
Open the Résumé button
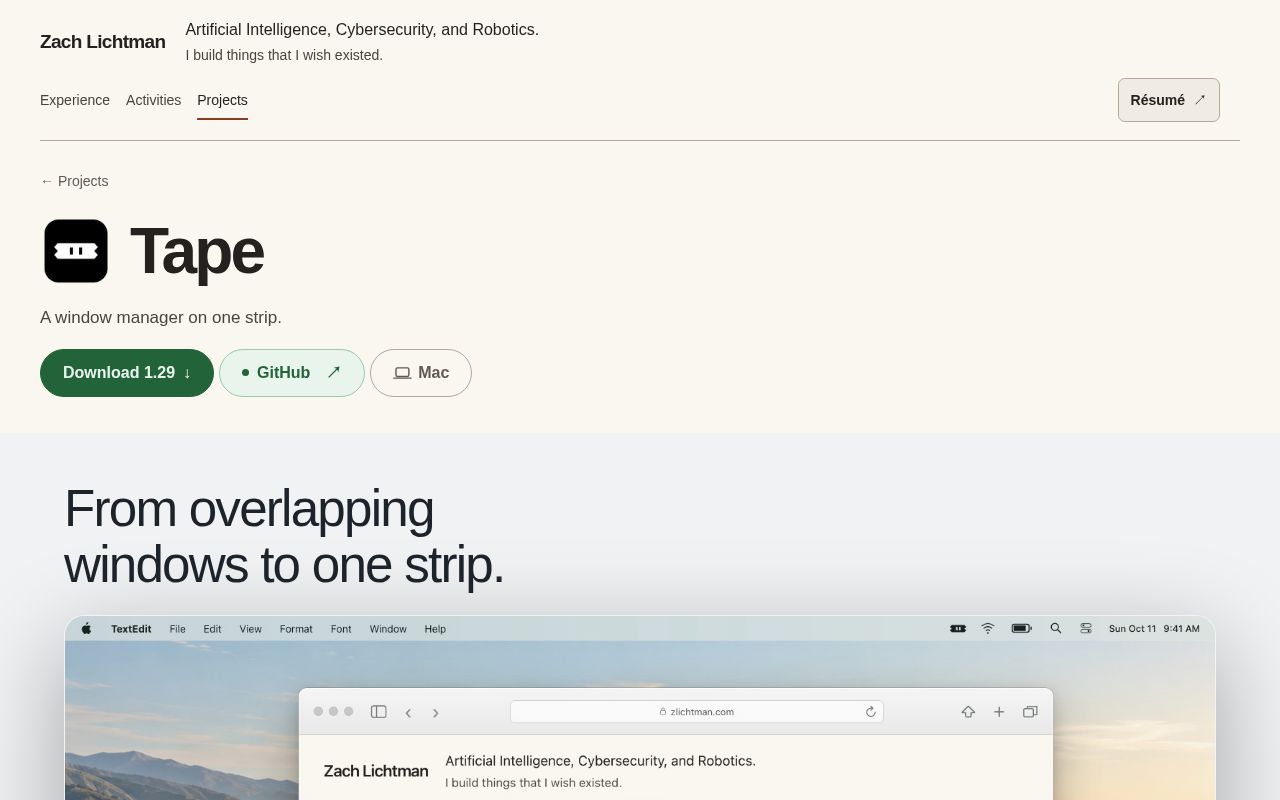(x=1168, y=100)
